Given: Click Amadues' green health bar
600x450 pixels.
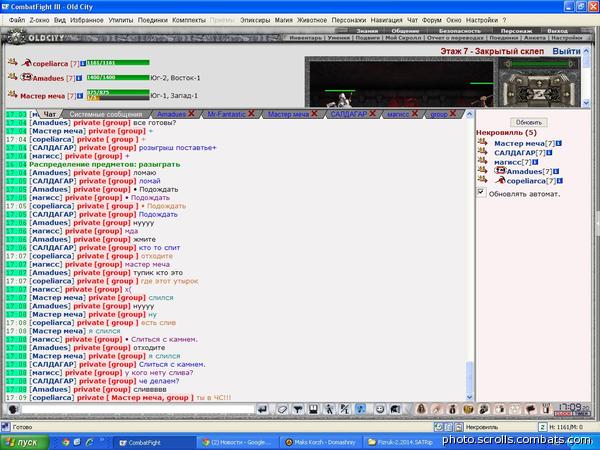Looking at the screenshot, I should (x=118, y=77).
